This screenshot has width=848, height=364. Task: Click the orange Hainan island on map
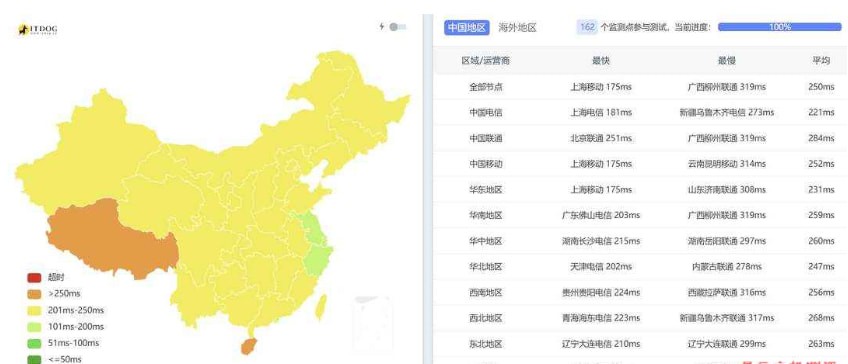(x=249, y=346)
